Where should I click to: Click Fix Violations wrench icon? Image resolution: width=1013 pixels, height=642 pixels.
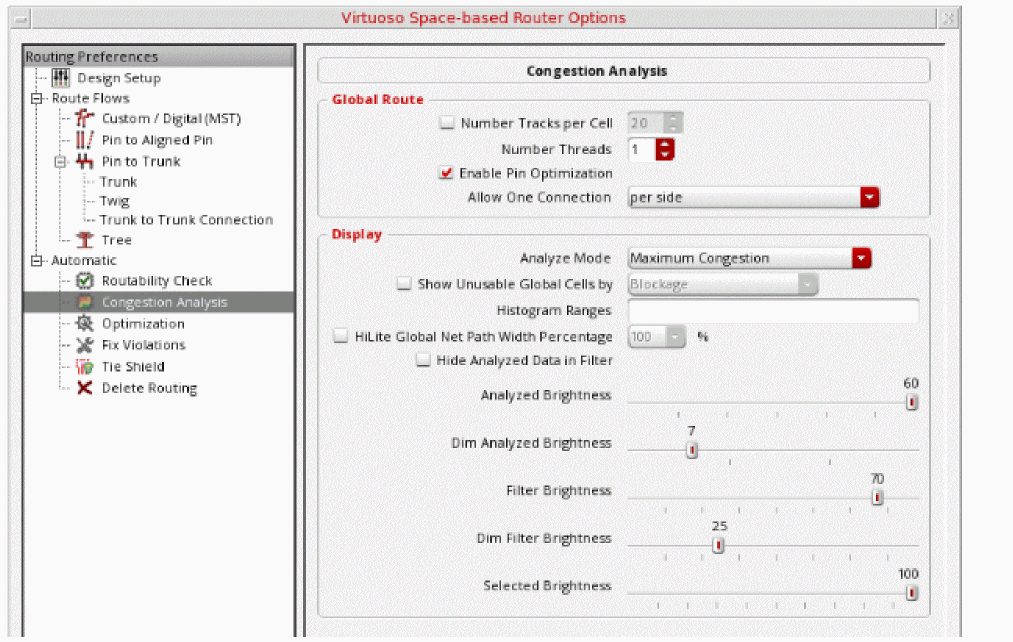(84, 345)
